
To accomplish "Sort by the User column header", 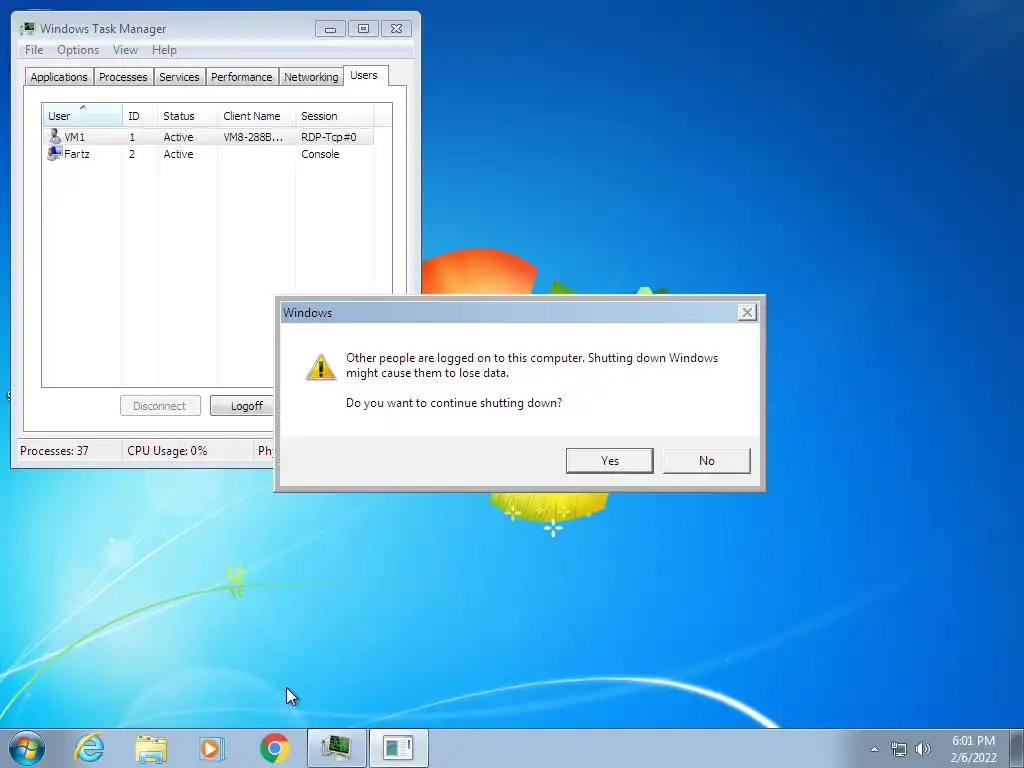I will (82, 116).
